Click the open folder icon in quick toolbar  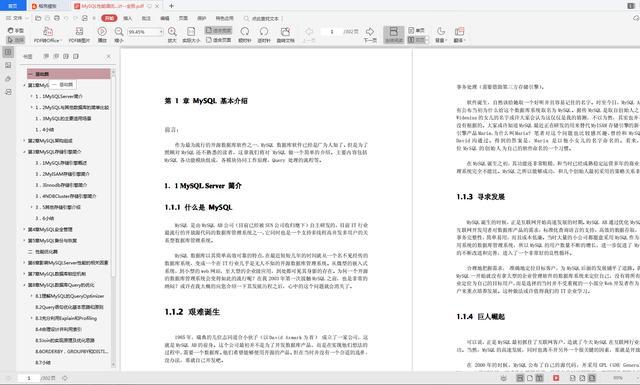[x=38, y=18]
